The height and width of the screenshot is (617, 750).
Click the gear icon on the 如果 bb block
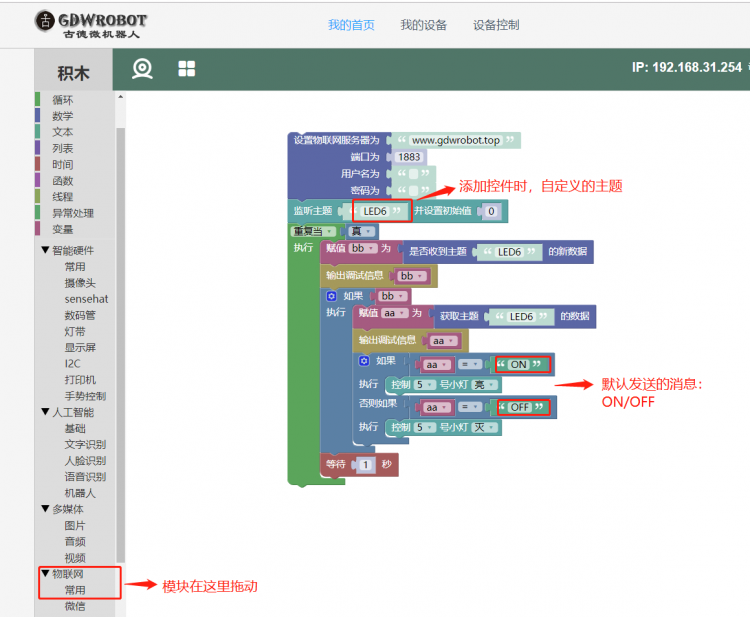(331, 296)
